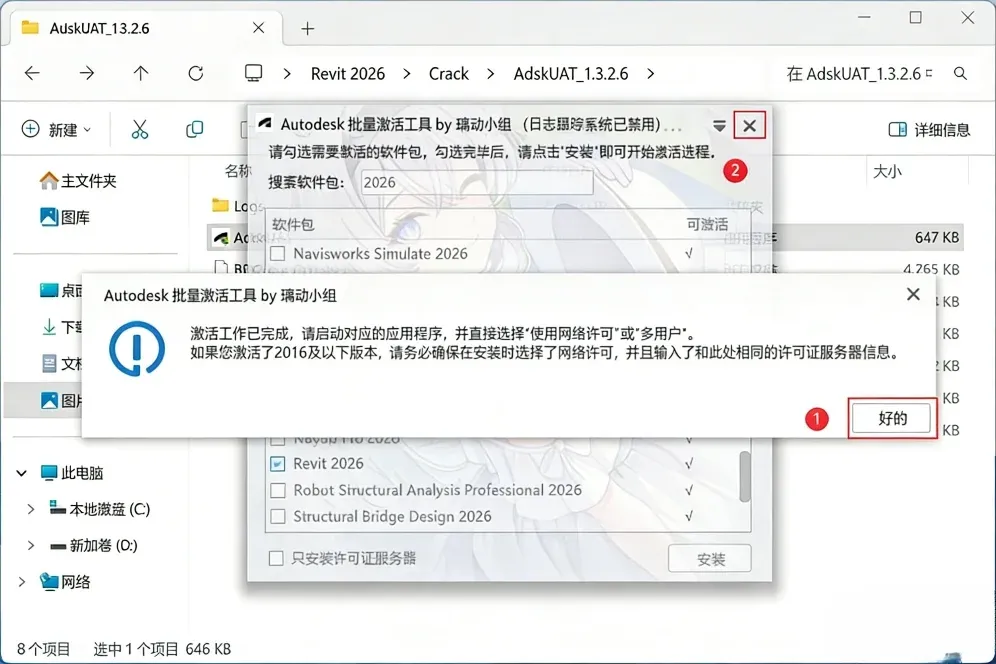This screenshot has height=664, width=996.
Task: Click the 大小 column header
Action: (887, 171)
